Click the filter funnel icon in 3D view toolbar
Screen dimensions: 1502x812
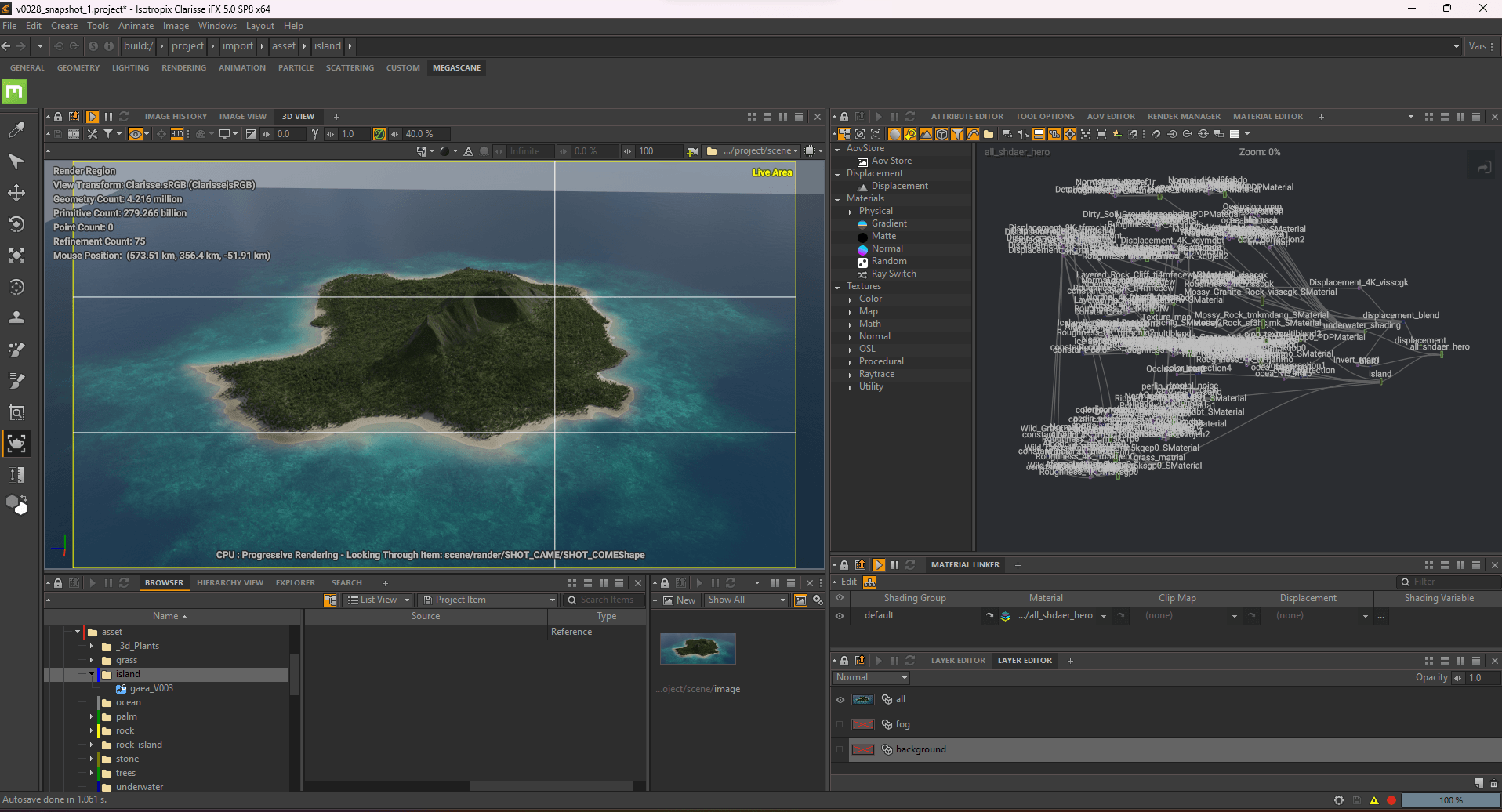pyautogui.click(x=108, y=134)
